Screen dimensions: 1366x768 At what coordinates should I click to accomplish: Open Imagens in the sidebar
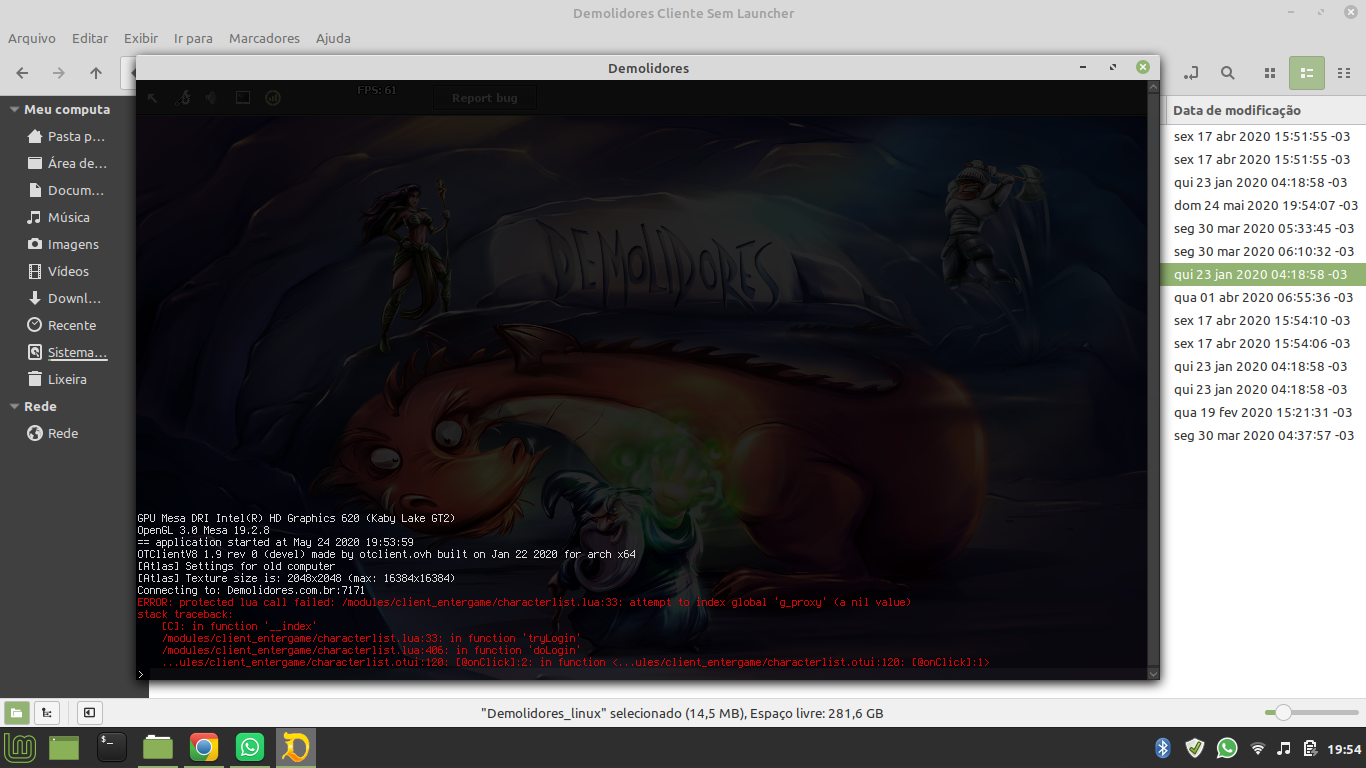pyautogui.click(x=63, y=244)
